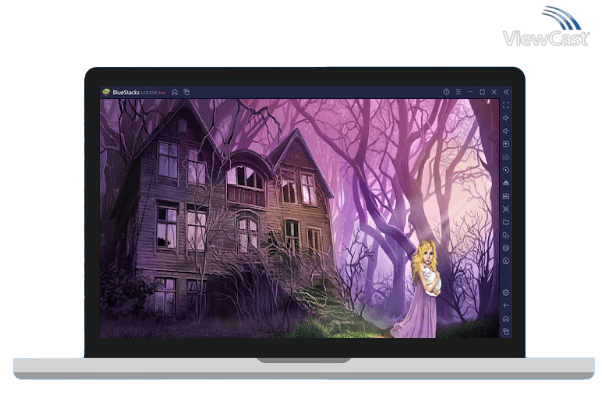This screenshot has height=414, width=602.
Task: Click the circular play macro icon in sidebar
Action: point(506,170)
